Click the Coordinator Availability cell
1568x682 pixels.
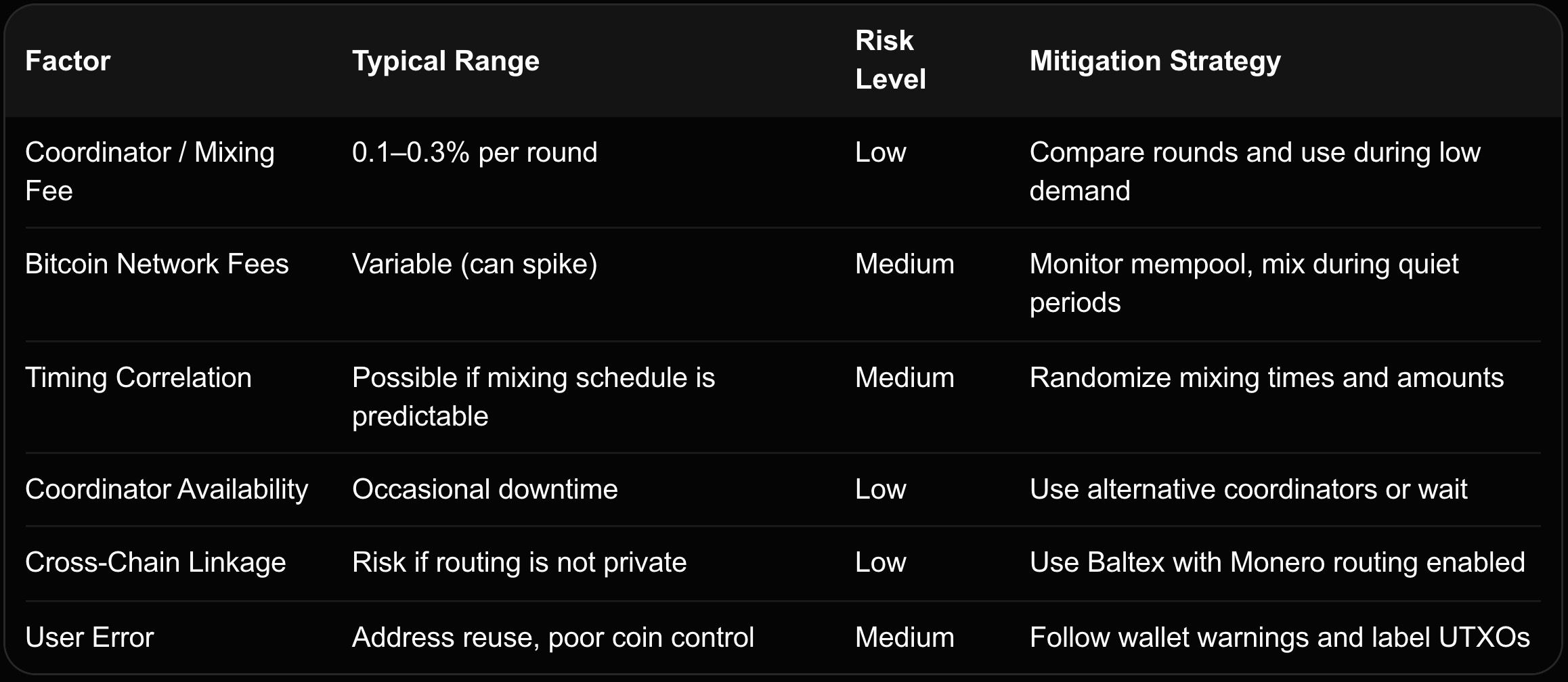[167, 489]
